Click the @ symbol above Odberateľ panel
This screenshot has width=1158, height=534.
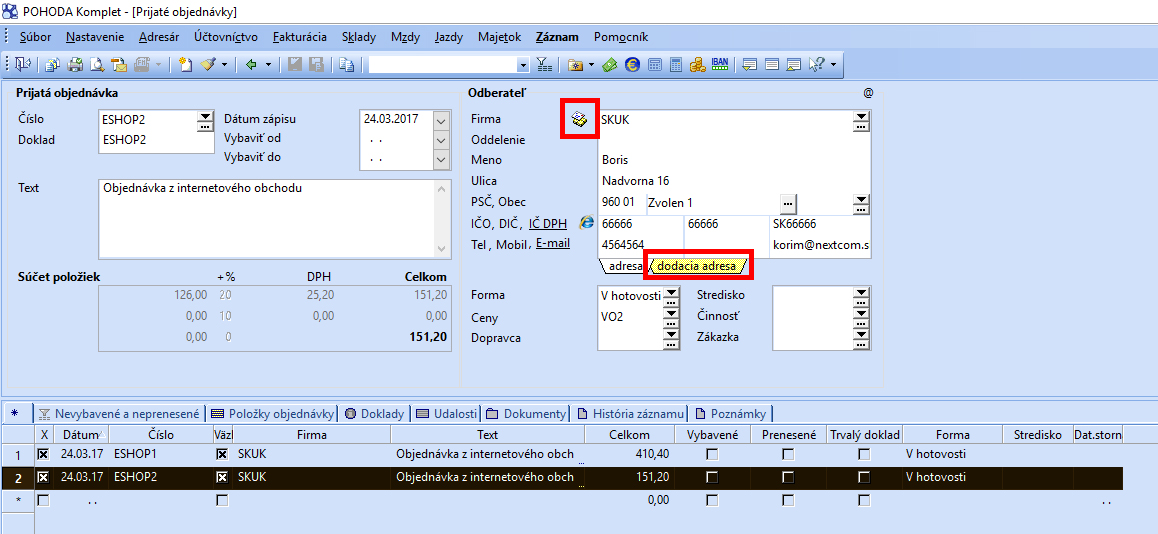pos(868,93)
